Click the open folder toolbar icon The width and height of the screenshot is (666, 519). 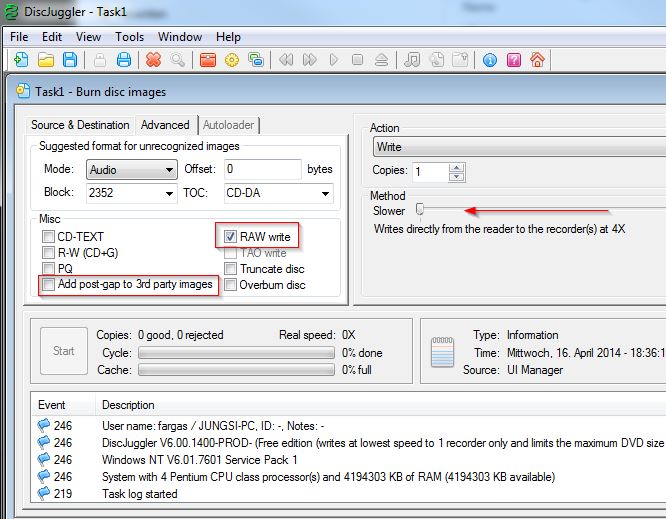tap(46, 60)
